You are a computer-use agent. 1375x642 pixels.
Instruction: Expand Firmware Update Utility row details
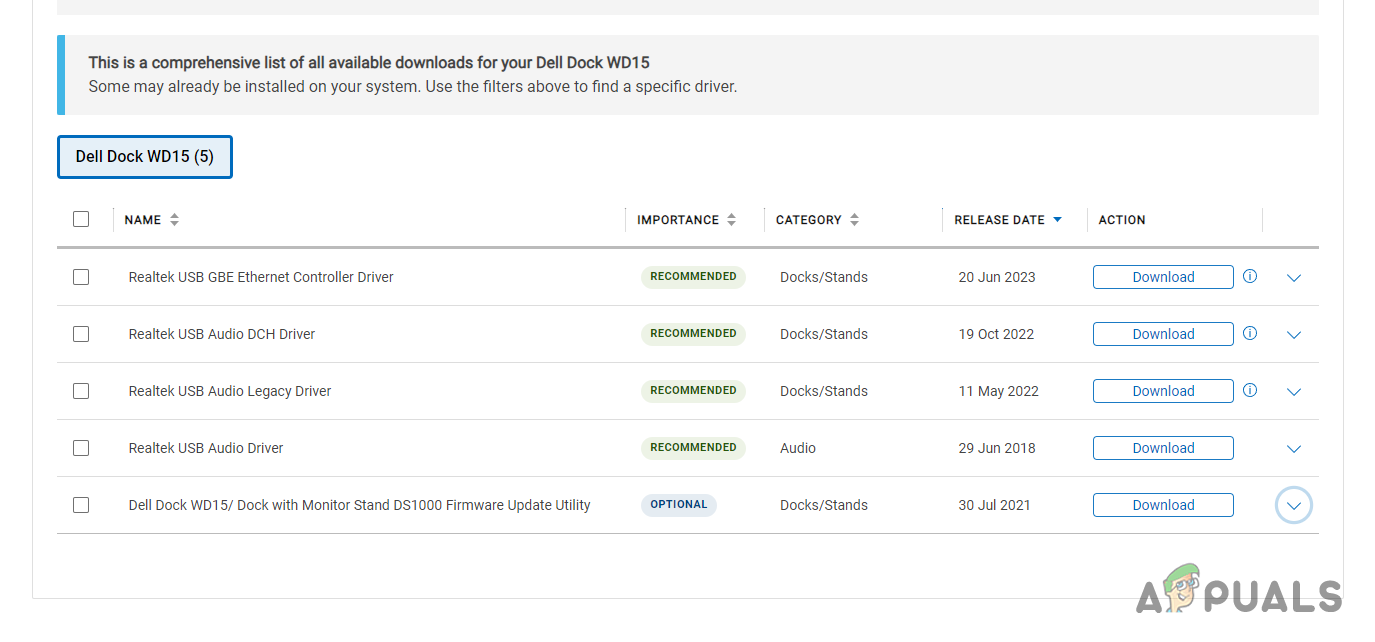pyautogui.click(x=1294, y=506)
